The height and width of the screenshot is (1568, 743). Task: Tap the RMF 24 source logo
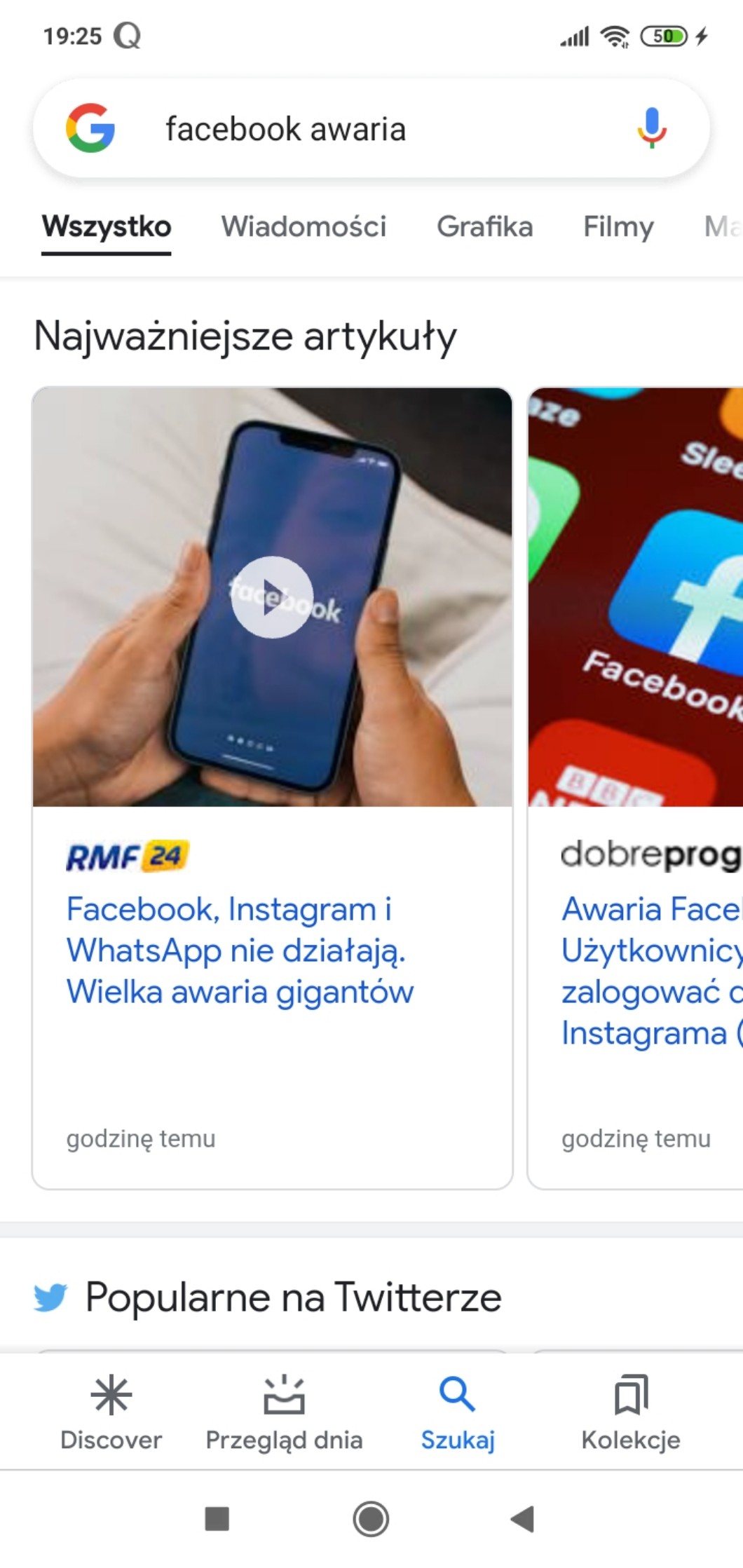pyautogui.click(x=128, y=857)
